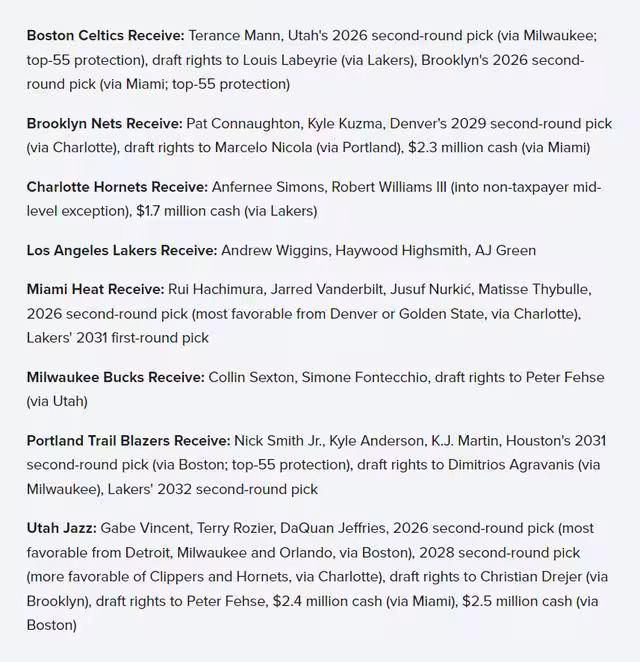The width and height of the screenshot is (640, 662).
Task: Click the name 'Rui Hachimura'
Action: [x=215, y=289]
